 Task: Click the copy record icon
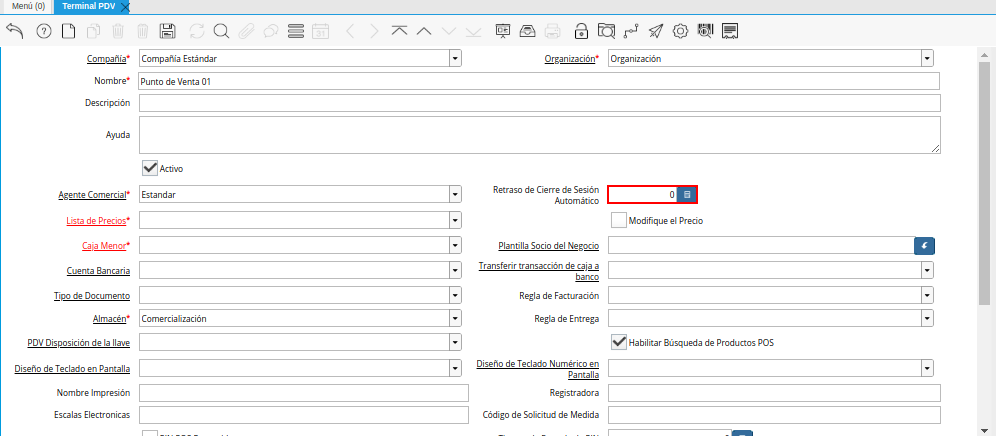[x=93, y=31]
